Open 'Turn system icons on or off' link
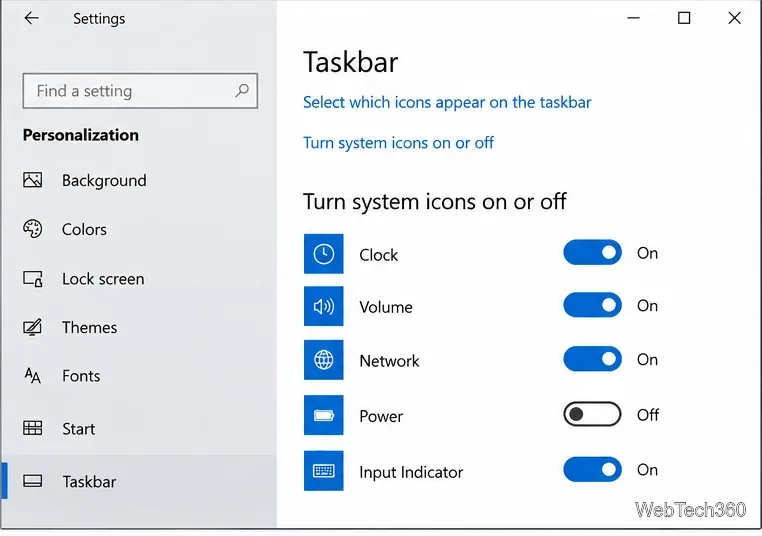762x536 pixels. pyautogui.click(x=398, y=143)
